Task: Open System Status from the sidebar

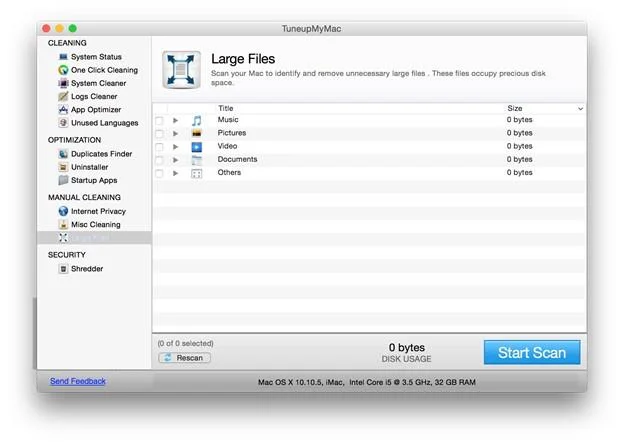Action: [95, 57]
